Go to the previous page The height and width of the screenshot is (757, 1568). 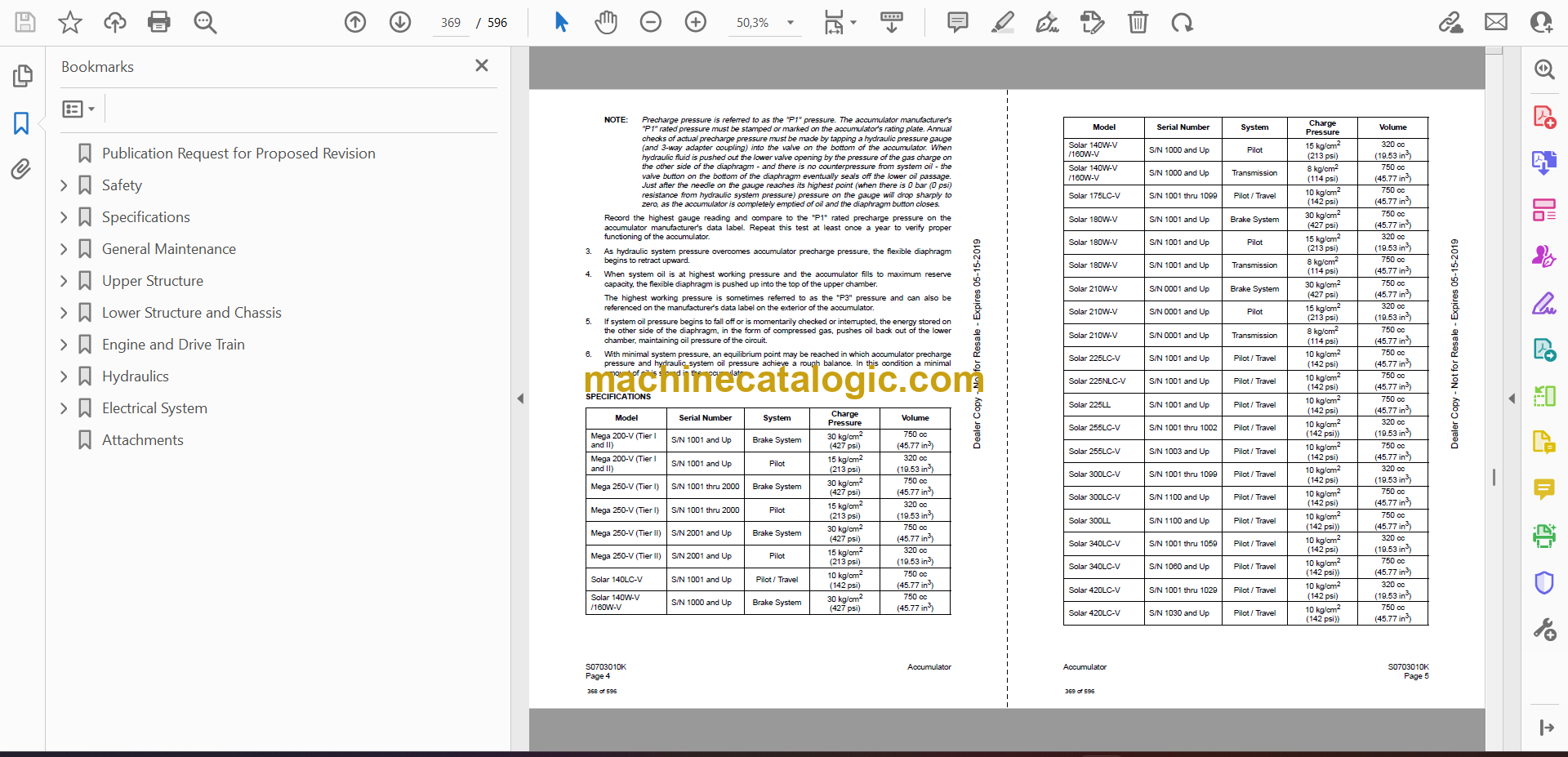[x=355, y=22]
